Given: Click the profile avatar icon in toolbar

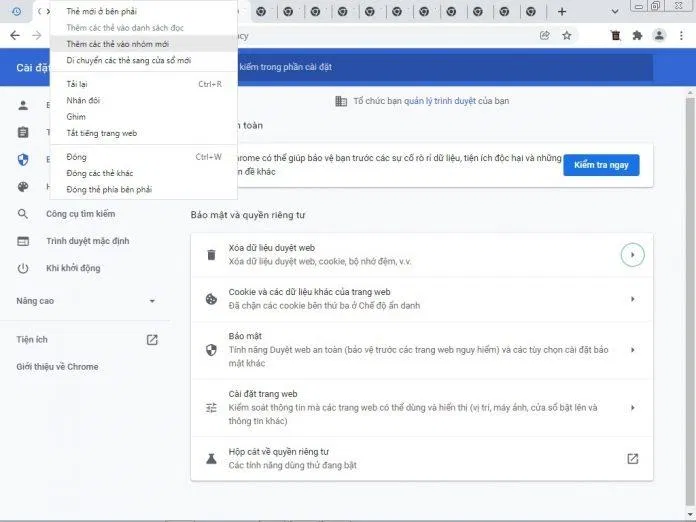Looking at the screenshot, I should [659, 35].
